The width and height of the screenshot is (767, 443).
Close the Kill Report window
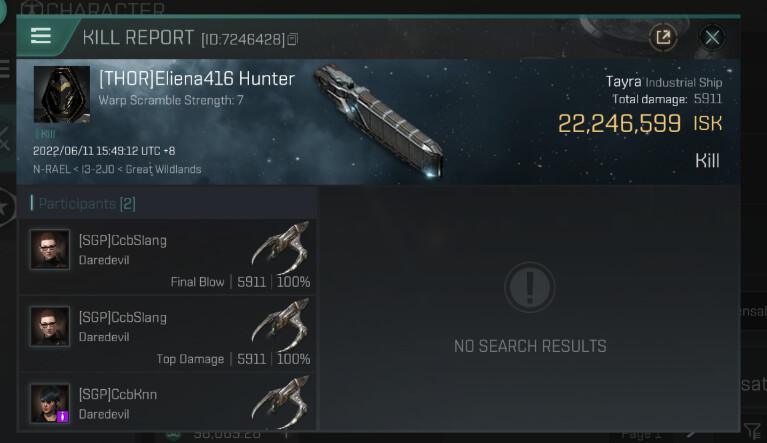point(712,37)
